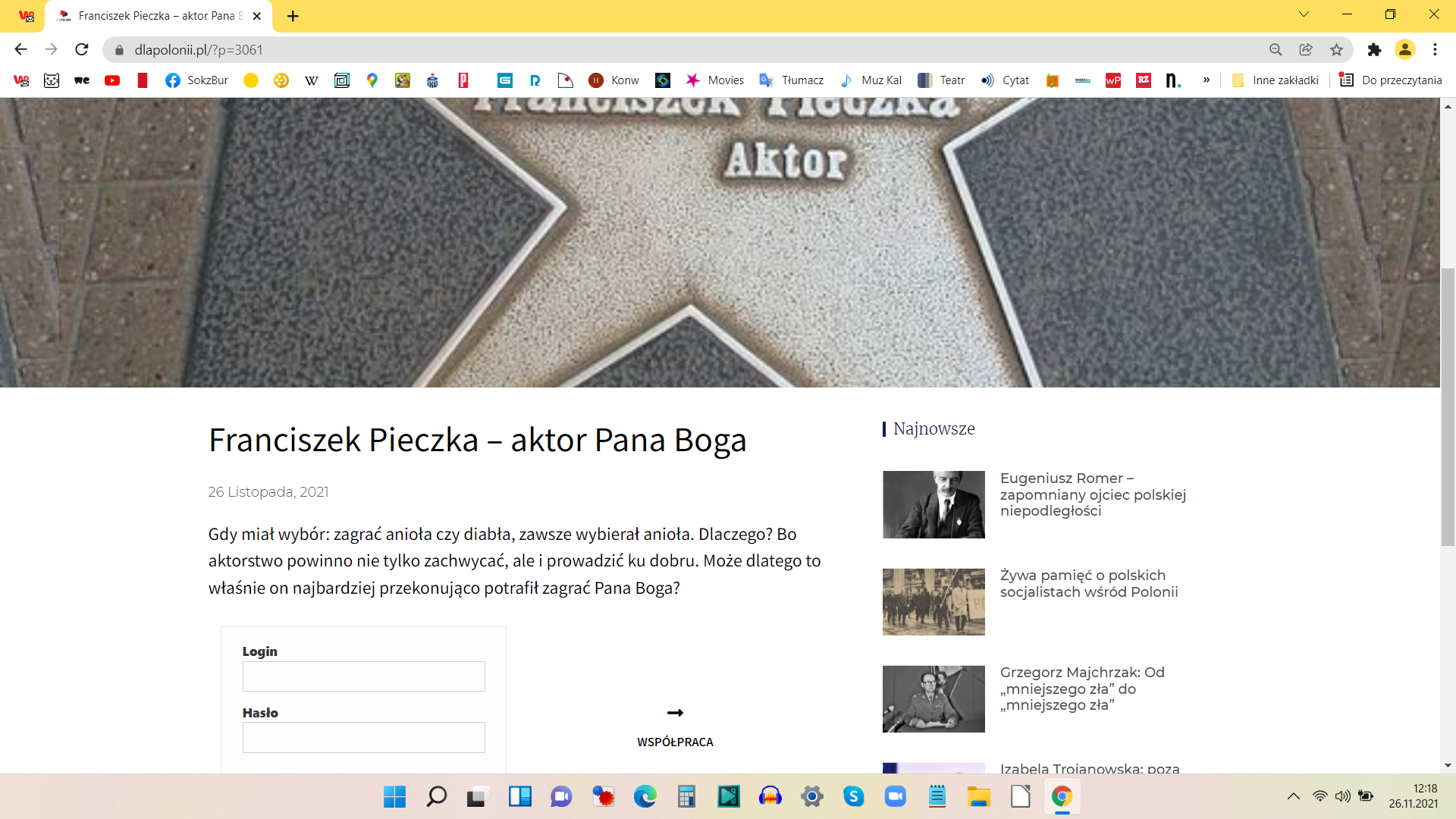Bookmark this page with star icon
This screenshot has width=1456, height=819.
[x=1336, y=49]
